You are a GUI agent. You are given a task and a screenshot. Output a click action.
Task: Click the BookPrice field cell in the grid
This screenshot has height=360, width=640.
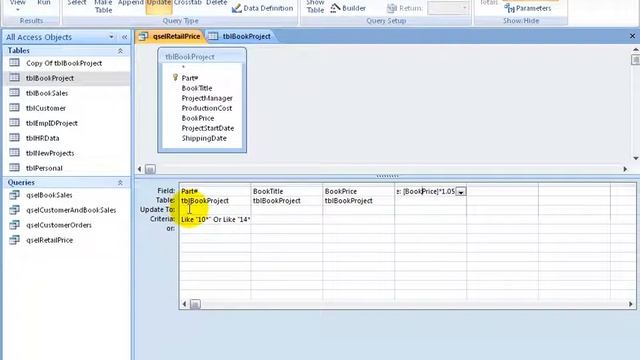pos(359,191)
